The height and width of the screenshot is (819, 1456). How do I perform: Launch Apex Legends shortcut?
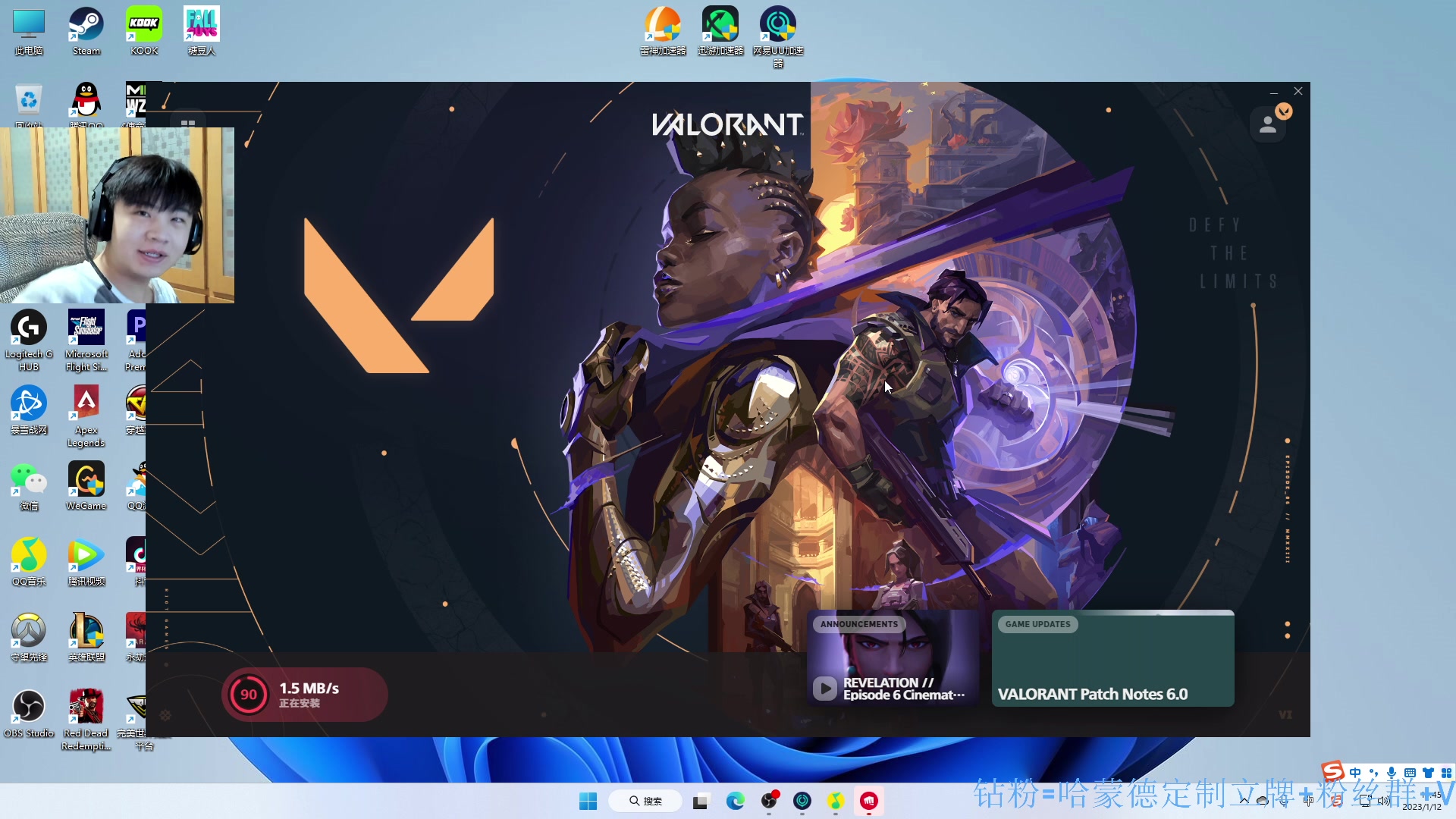[86, 416]
